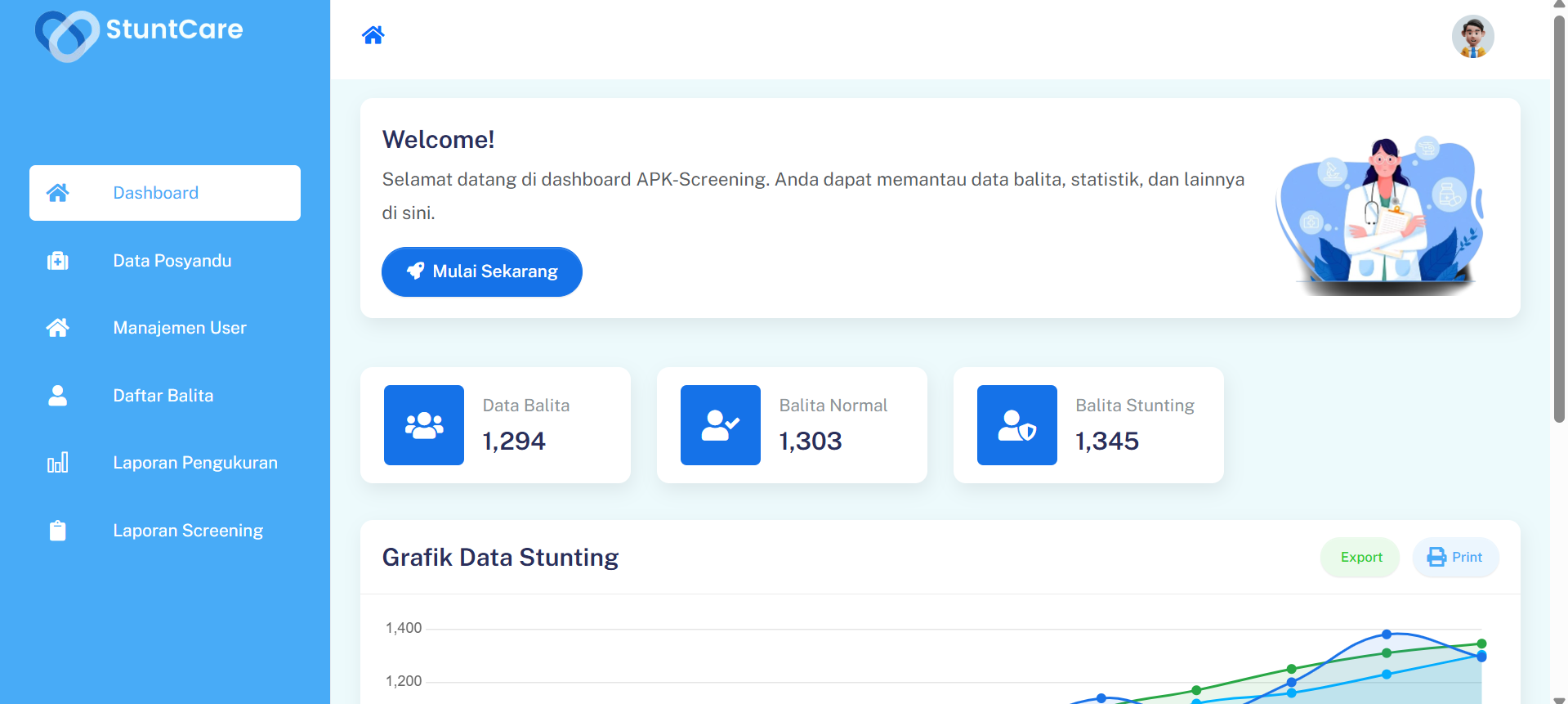Click the green Export button
Viewport: 1568px width, 704px height.
pos(1360,558)
